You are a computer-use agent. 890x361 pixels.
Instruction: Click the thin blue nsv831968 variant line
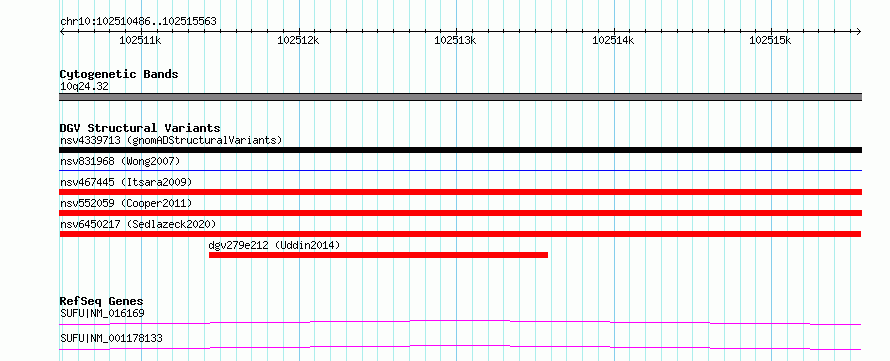(460, 170)
